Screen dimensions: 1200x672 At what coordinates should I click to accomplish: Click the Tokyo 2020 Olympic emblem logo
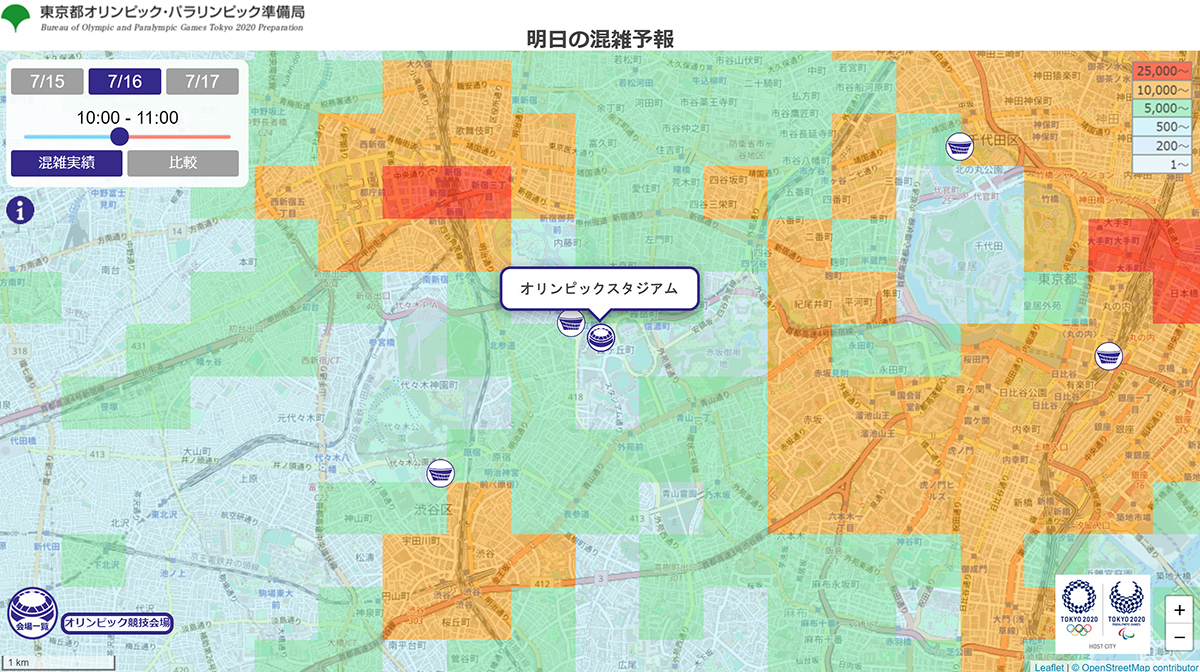(1078, 607)
